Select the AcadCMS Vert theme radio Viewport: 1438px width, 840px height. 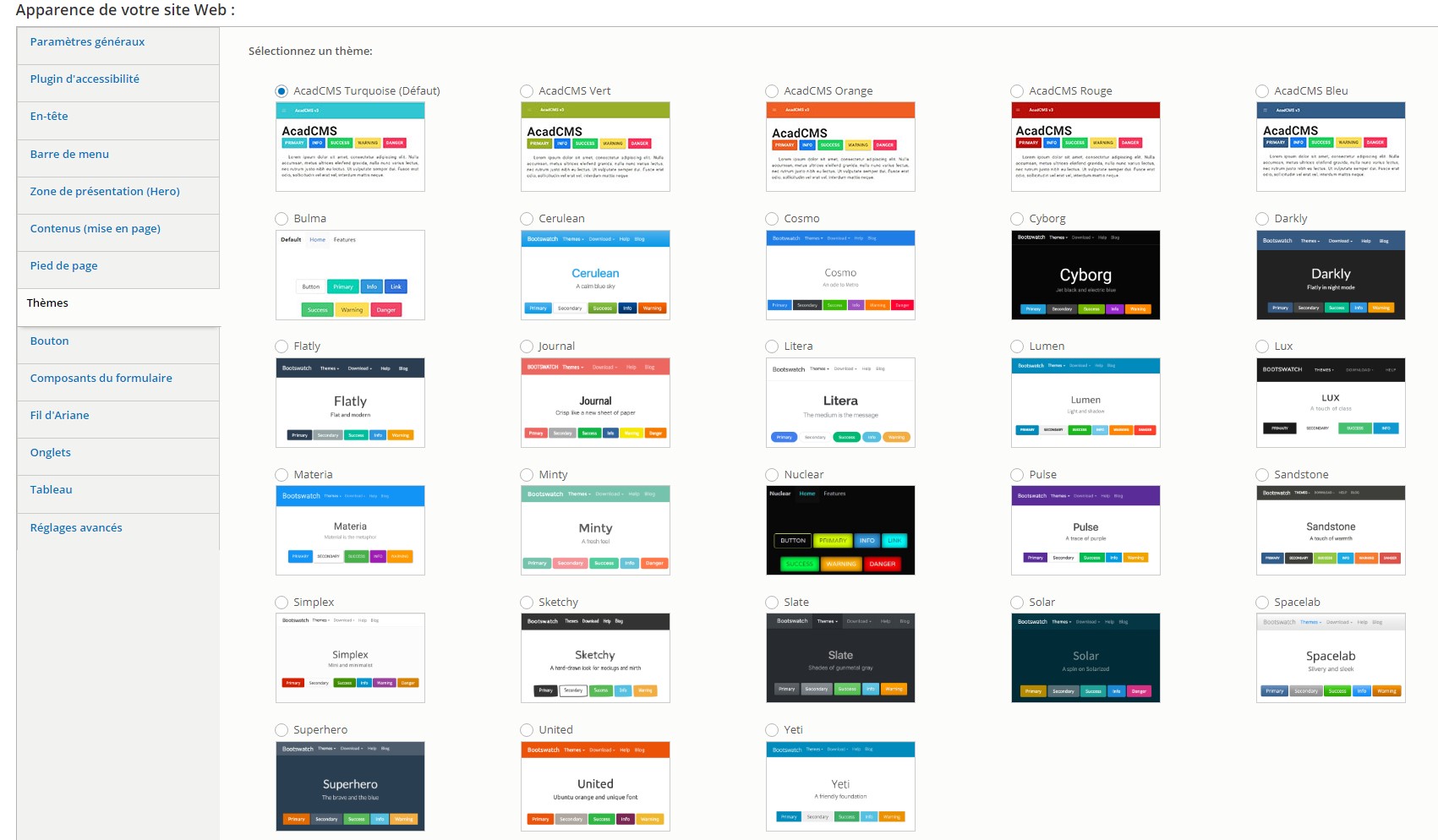527,91
